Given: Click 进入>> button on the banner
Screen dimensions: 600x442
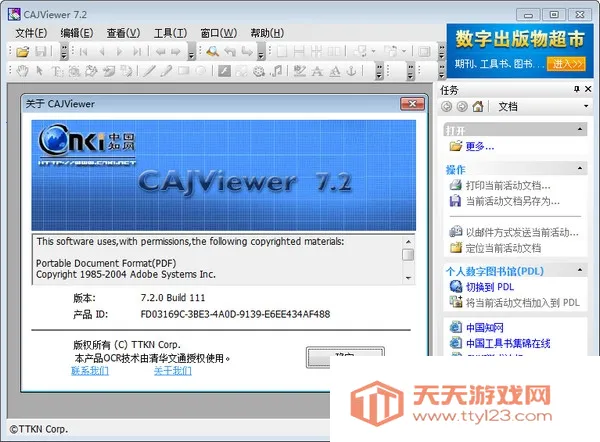Looking at the screenshot, I should (566, 64).
